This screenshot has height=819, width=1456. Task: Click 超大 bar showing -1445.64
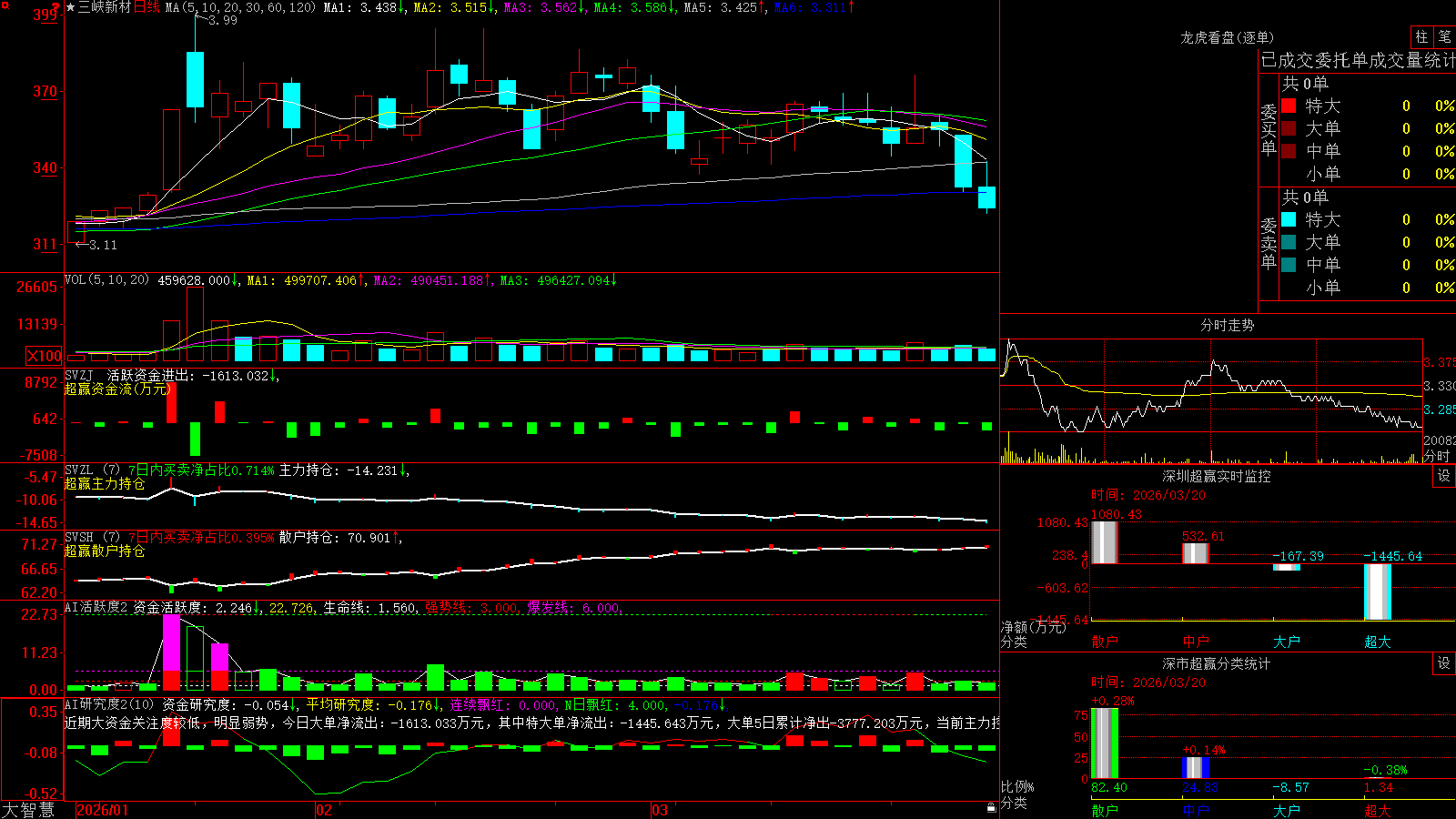click(x=1378, y=592)
